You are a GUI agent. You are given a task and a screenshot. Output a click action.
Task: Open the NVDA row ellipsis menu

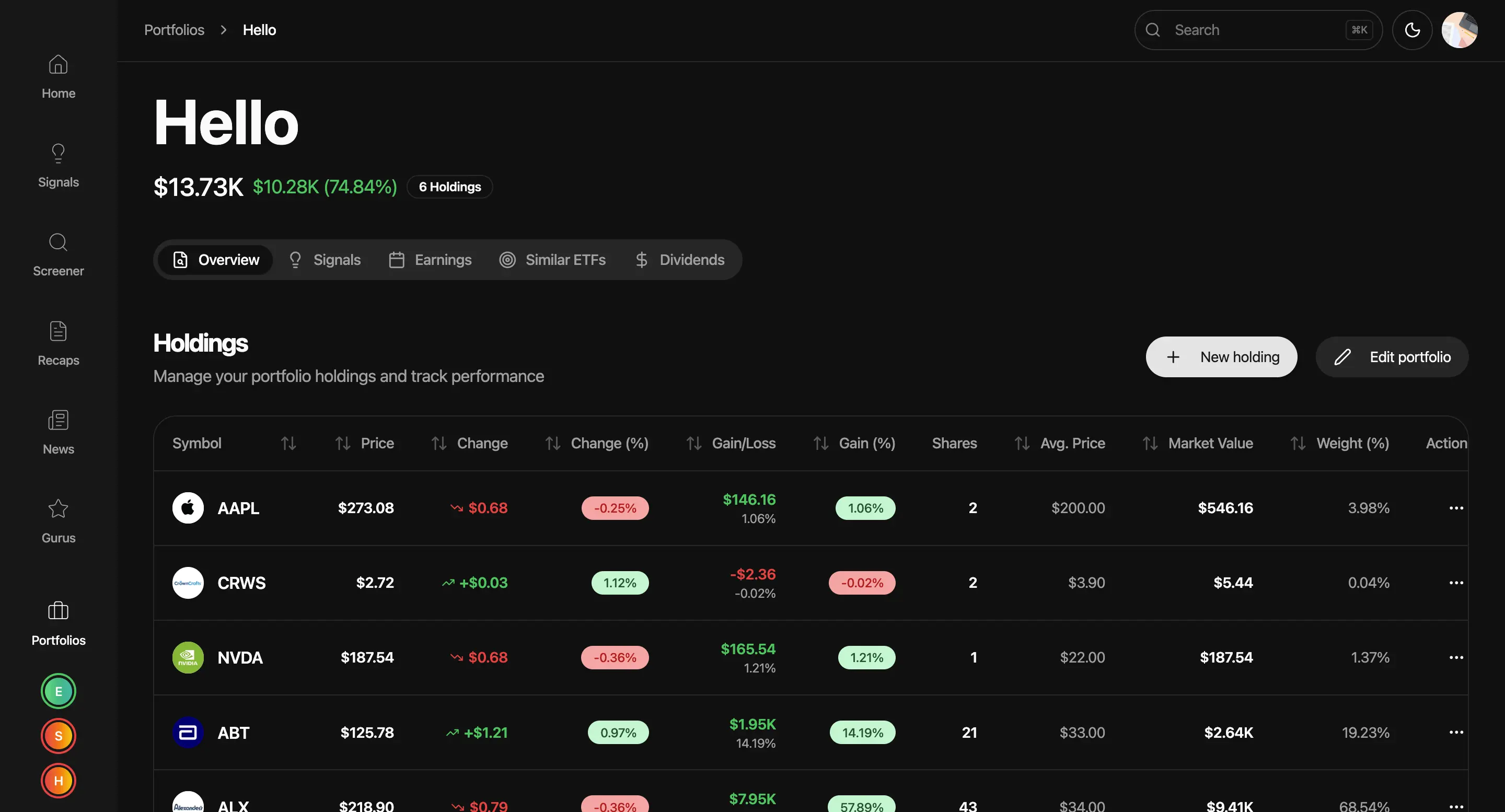pos(1456,657)
